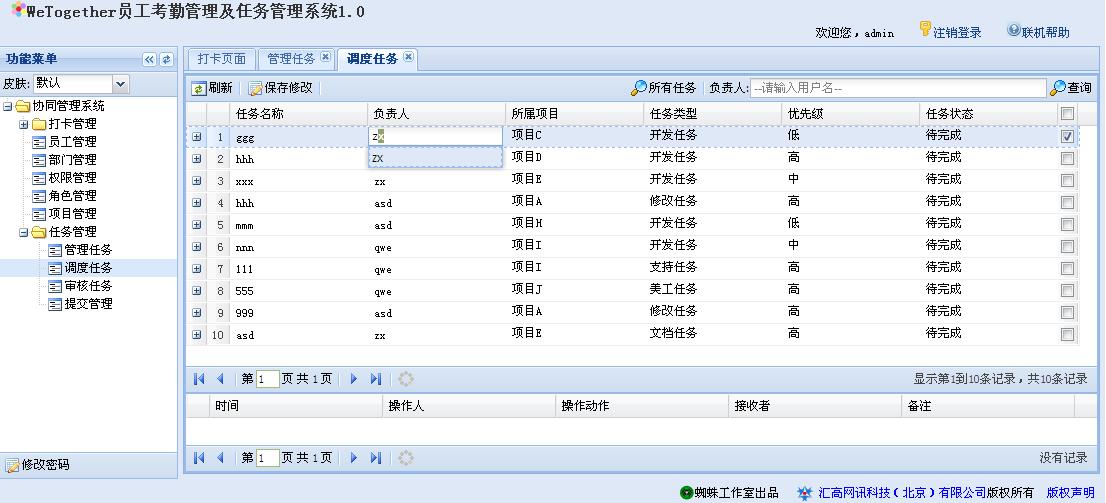
Task: Close the 管理任务 tab
Action: click(x=325, y=58)
